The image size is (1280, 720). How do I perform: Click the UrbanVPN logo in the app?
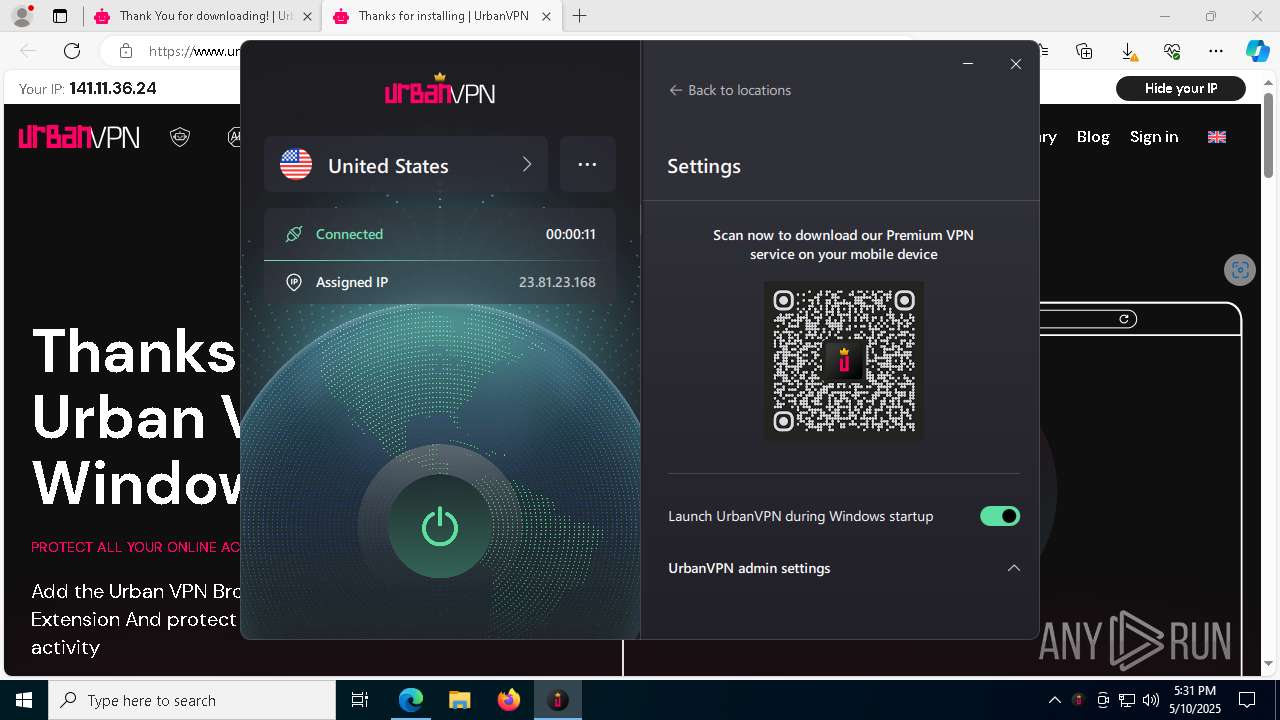point(440,90)
